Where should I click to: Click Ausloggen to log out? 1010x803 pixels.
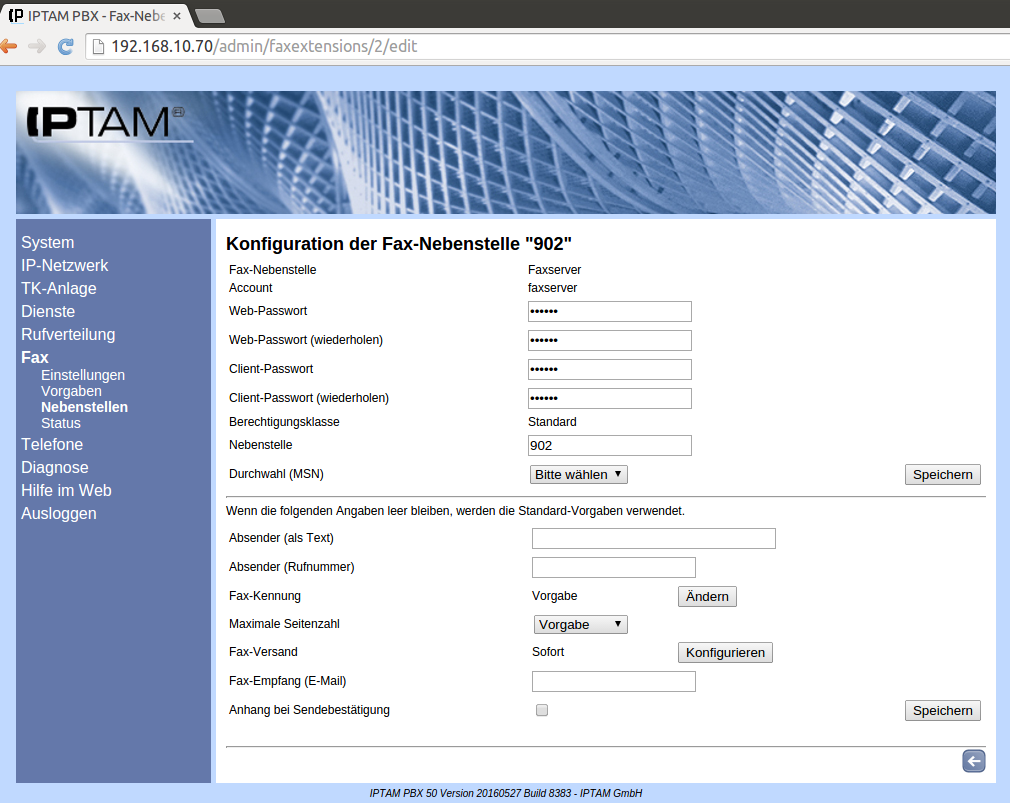pyautogui.click(x=59, y=513)
